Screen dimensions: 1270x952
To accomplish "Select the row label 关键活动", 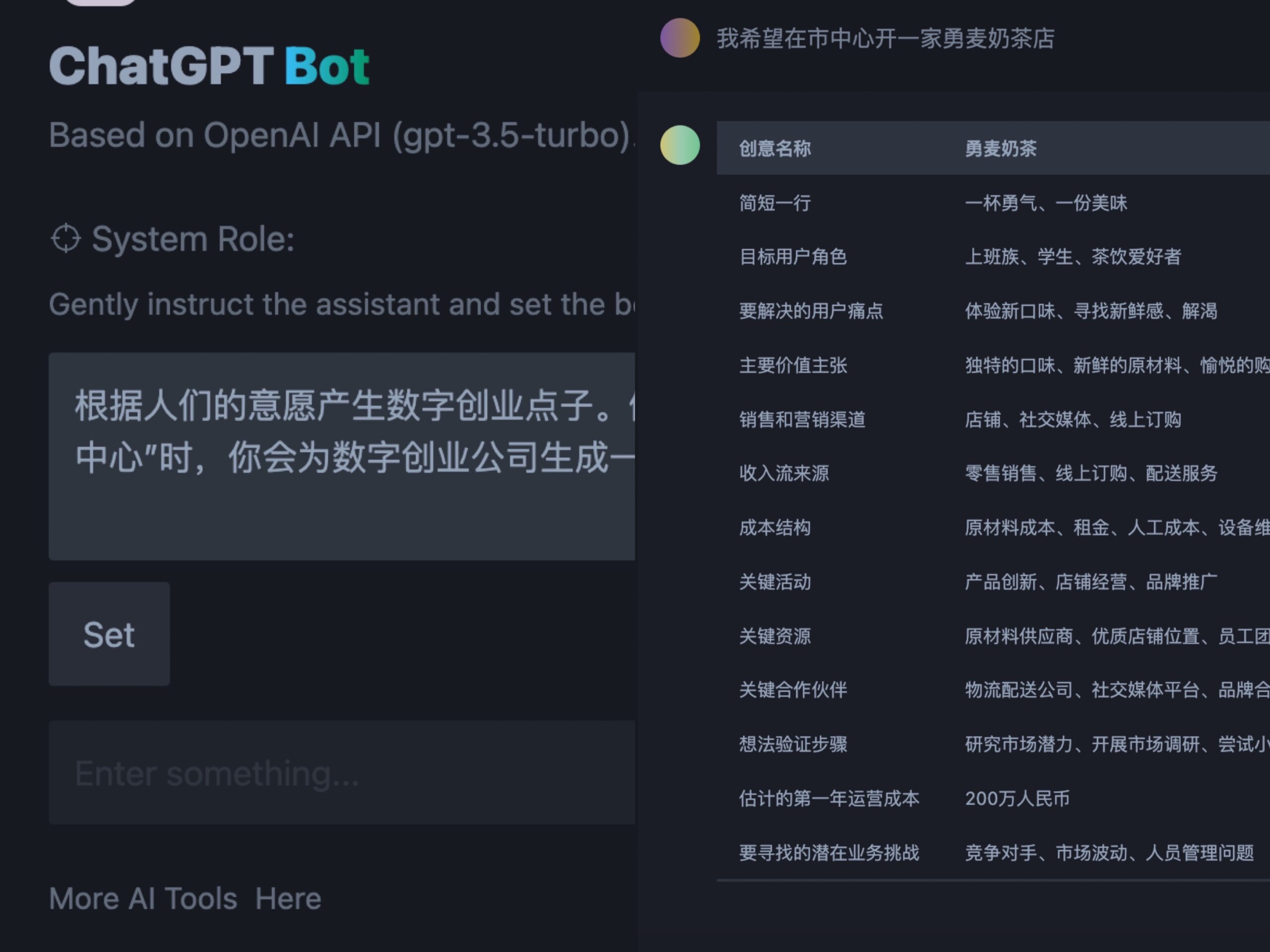I will pyautogui.click(x=774, y=581).
